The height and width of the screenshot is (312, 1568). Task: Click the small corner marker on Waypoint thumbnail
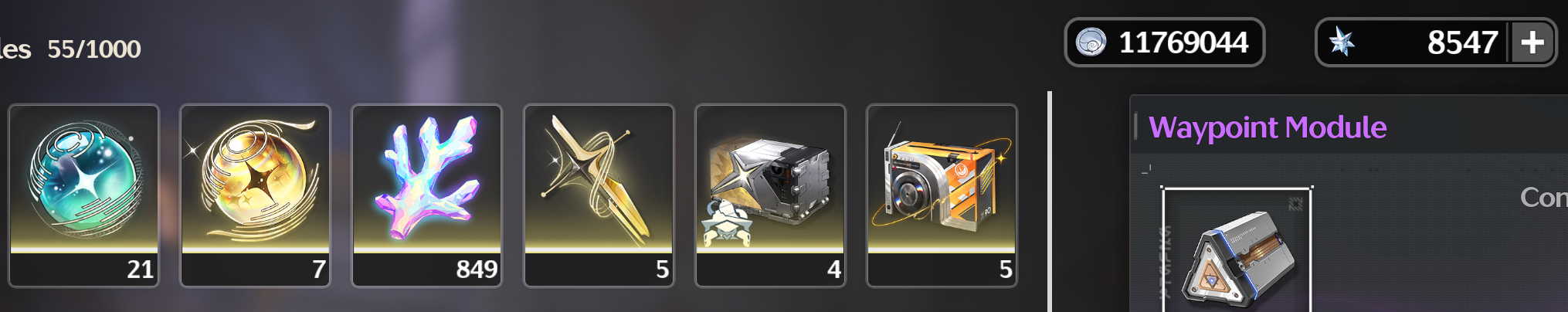[1295, 203]
